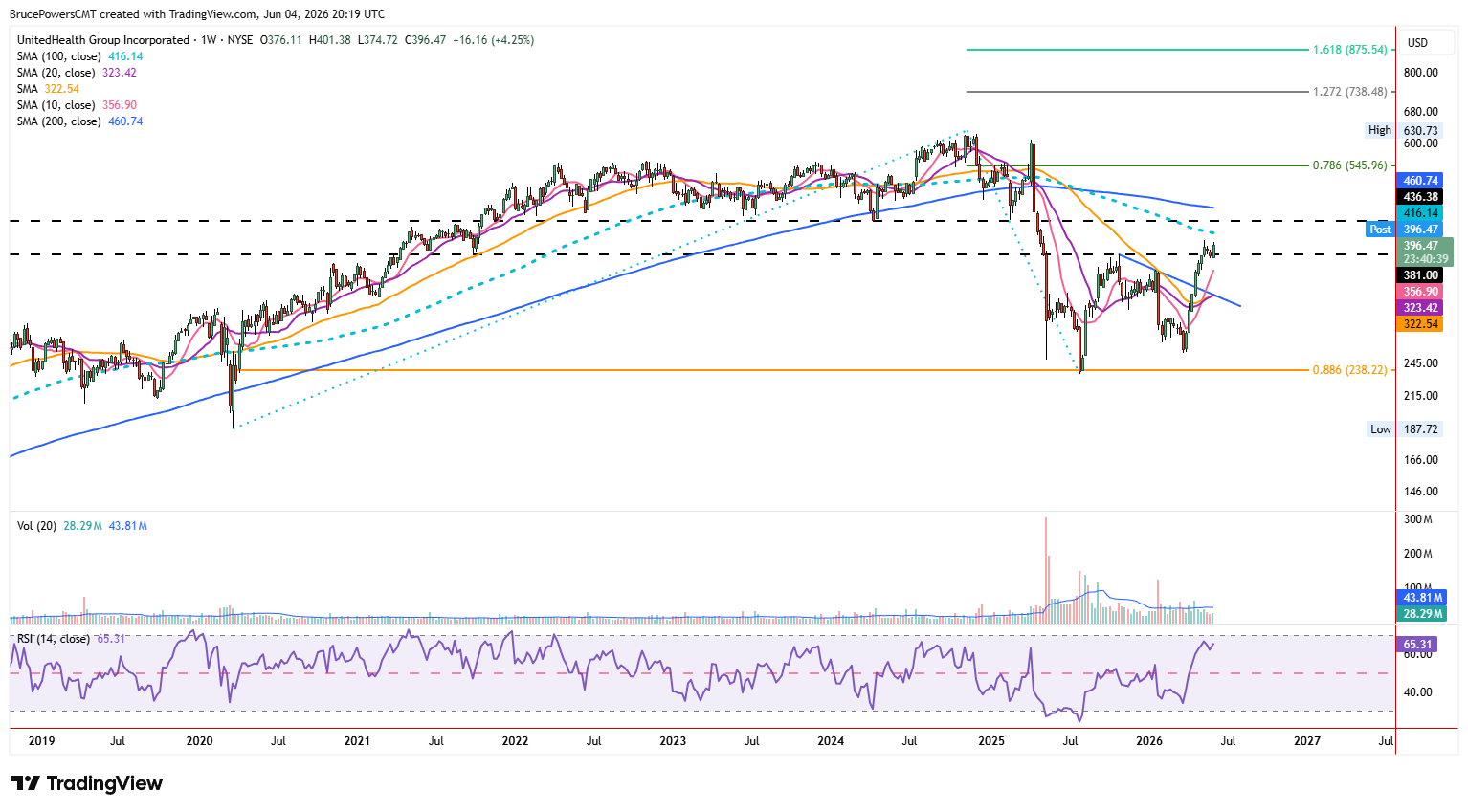The width and height of the screenshot is (1468, 812).
Task: Click the High price tag label
Action: click(1380, 130)
